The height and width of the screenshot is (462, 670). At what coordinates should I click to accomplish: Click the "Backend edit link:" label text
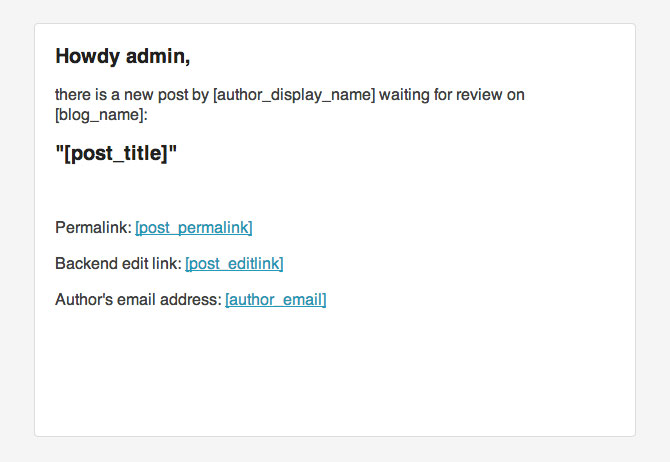[x=119, y=263]
